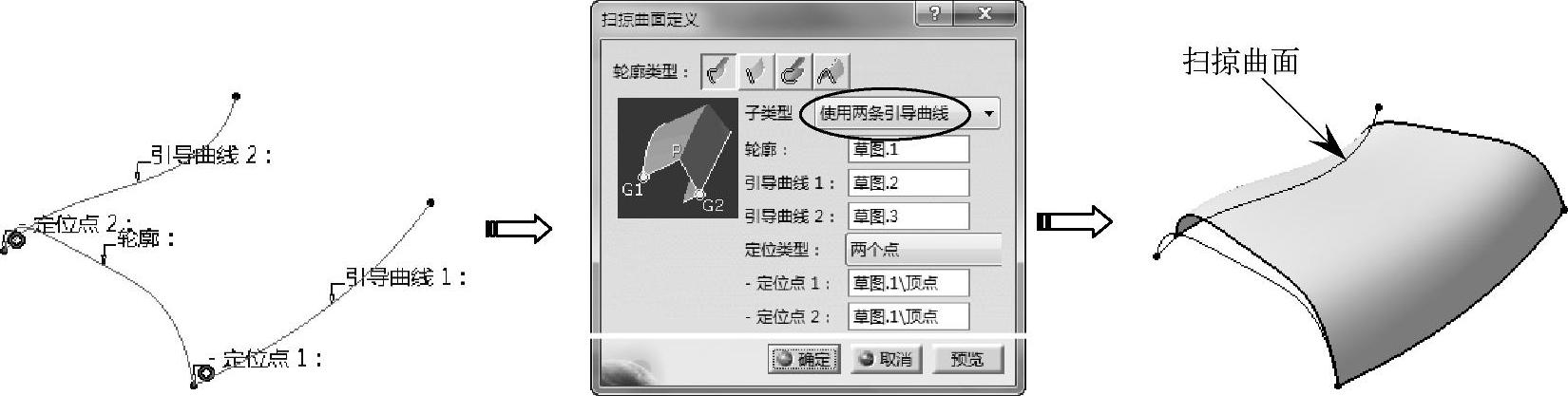Expand the 定位类型 两个点 selector
This screenshot has width=1568, height=396.
(924, 250)
